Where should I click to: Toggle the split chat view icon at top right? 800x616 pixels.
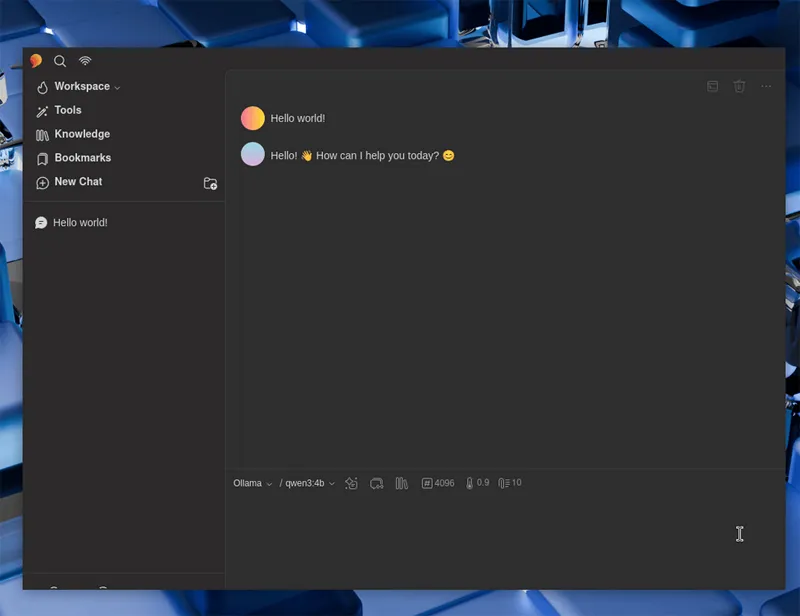(x=712, y=87)
